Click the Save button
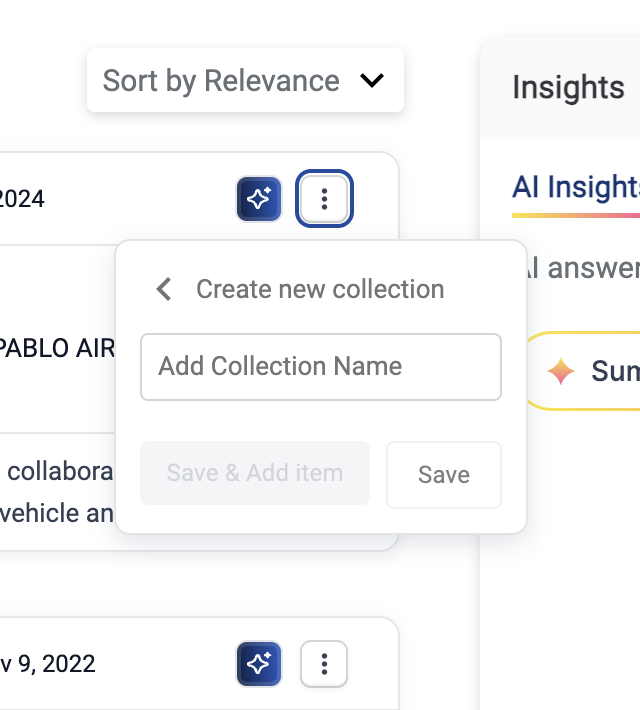This screenshot has width=640, height=710. pyautogui.click(x=444, y=475)
